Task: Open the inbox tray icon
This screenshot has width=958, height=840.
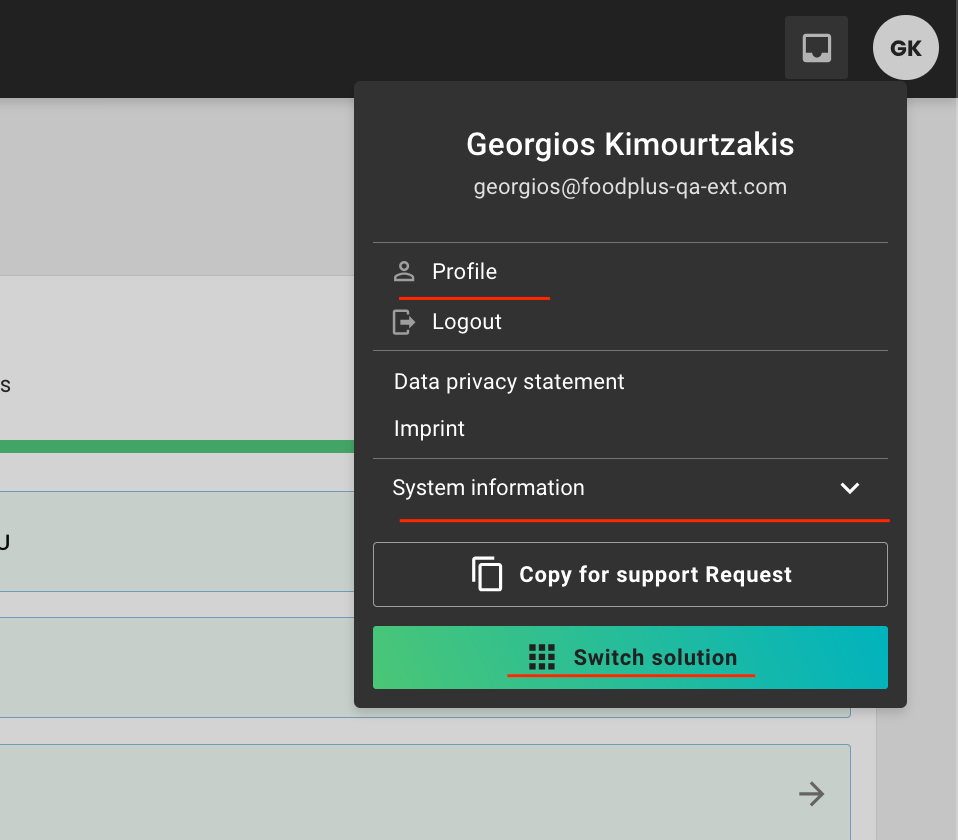Action: (x=816, y=47)
